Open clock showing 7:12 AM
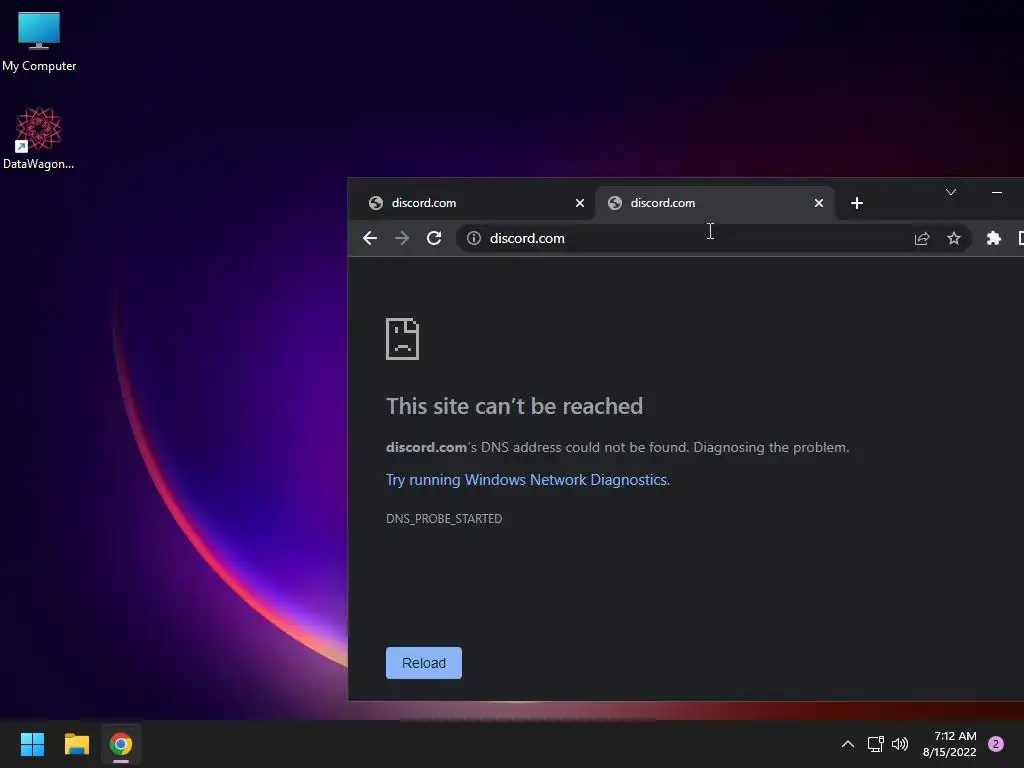1024x768 pixels. click(950, 744)
